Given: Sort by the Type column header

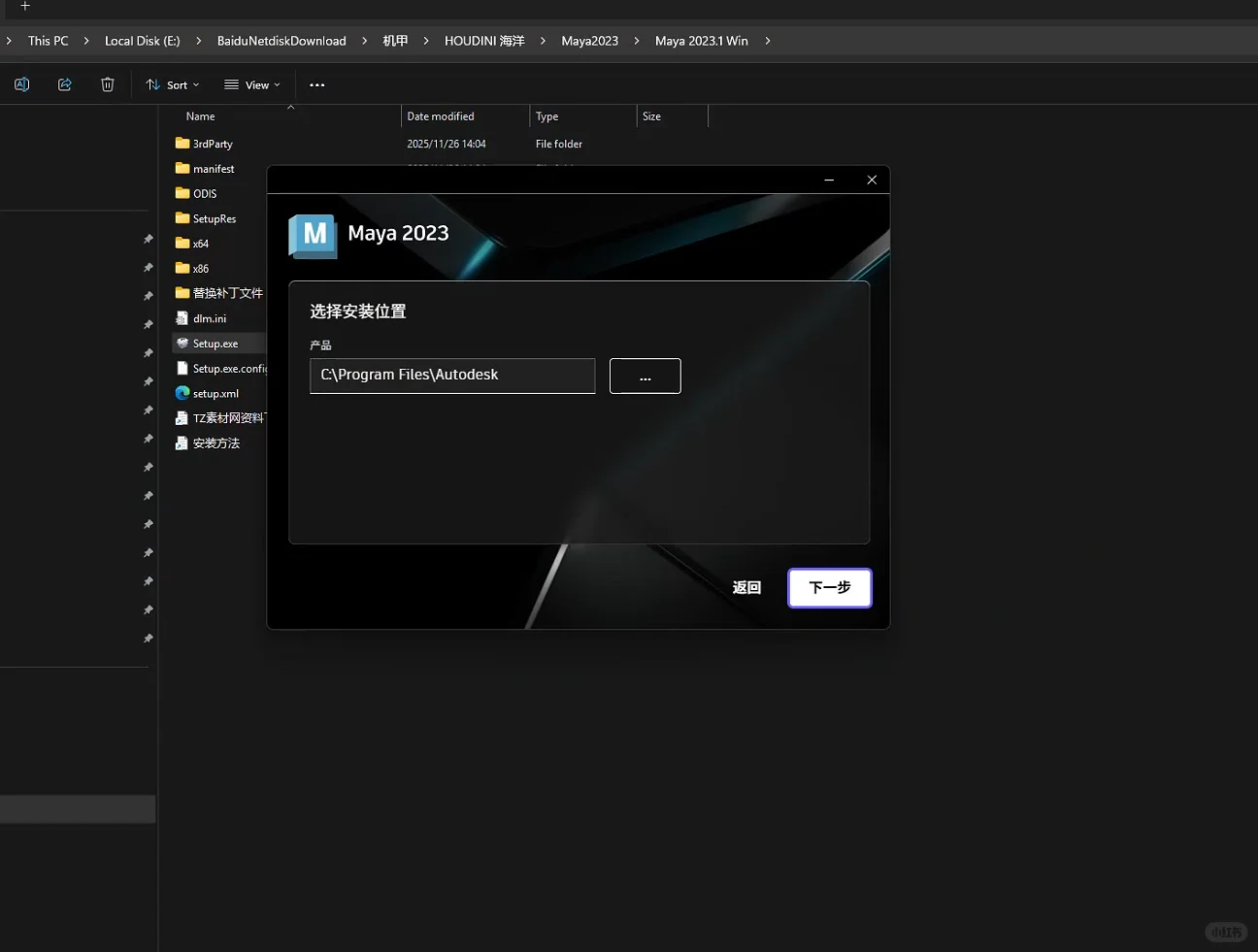Looking at the screenshot, I should point(547,116).
